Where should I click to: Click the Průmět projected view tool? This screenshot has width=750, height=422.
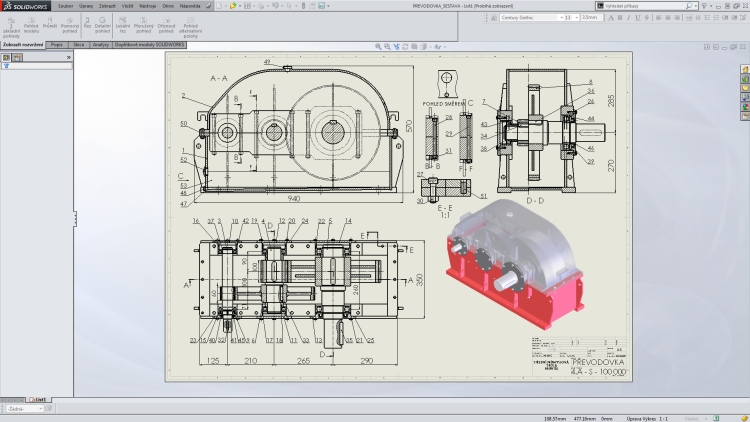(50, 23)
